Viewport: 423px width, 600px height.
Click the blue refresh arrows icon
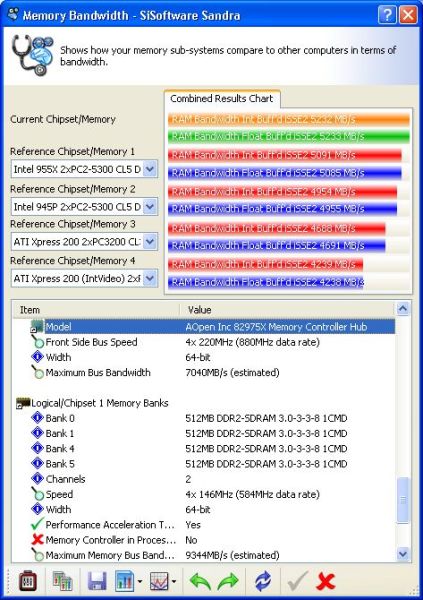click(263, 581)
